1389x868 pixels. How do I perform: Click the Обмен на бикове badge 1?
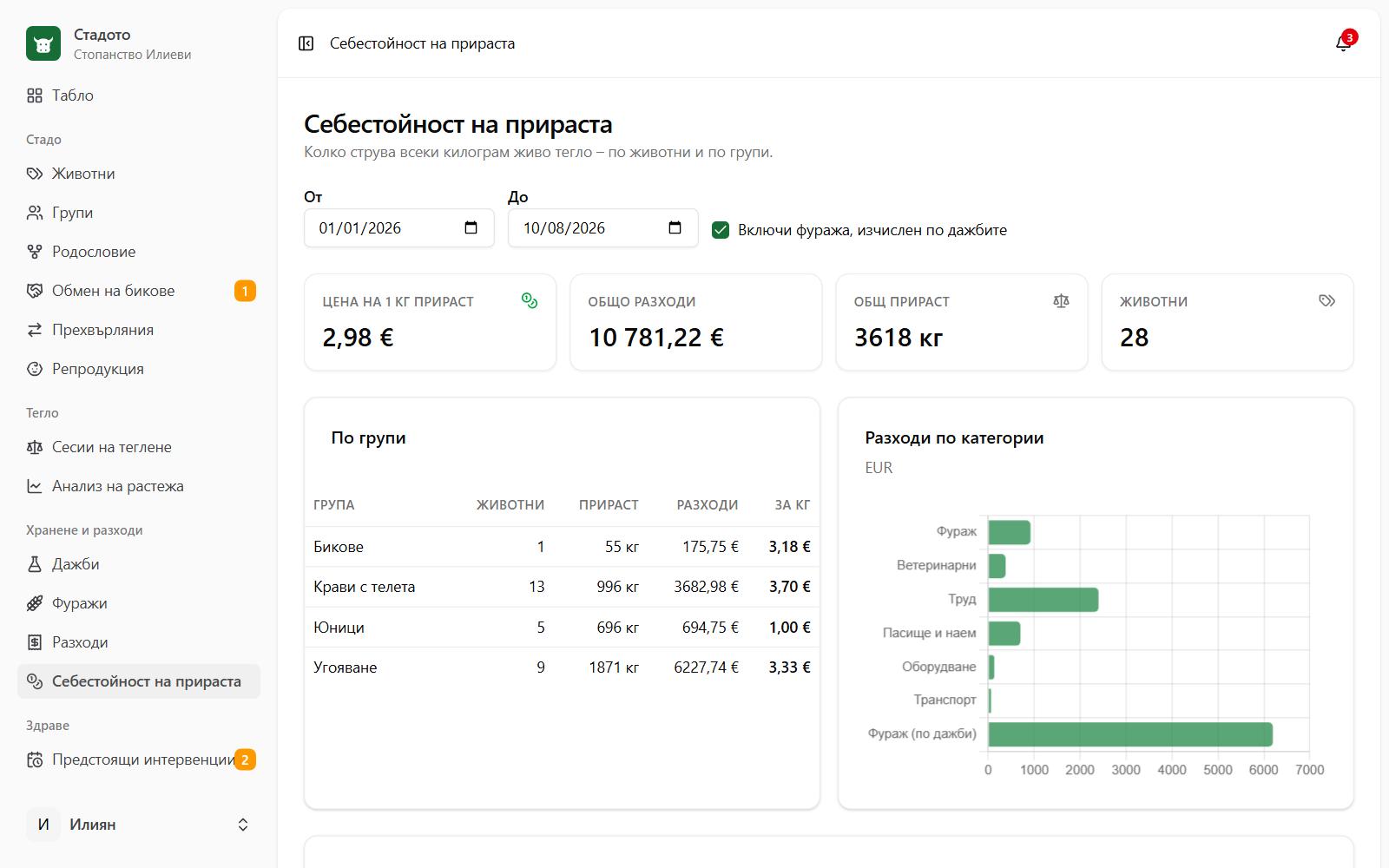[245, 291]
